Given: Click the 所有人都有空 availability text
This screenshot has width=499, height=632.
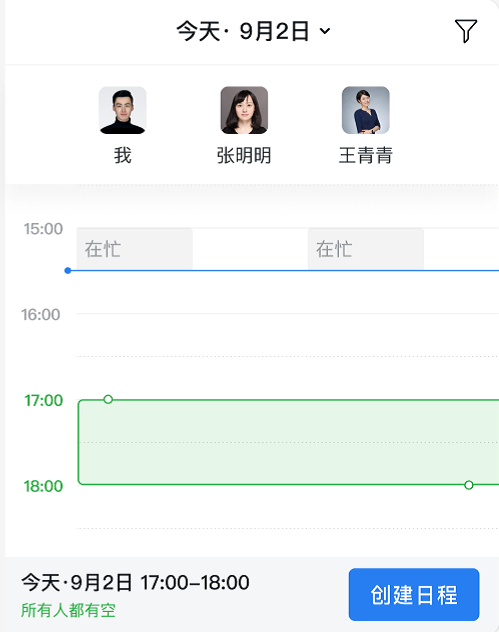Looking at the screenshot, I should click(69, 610).
